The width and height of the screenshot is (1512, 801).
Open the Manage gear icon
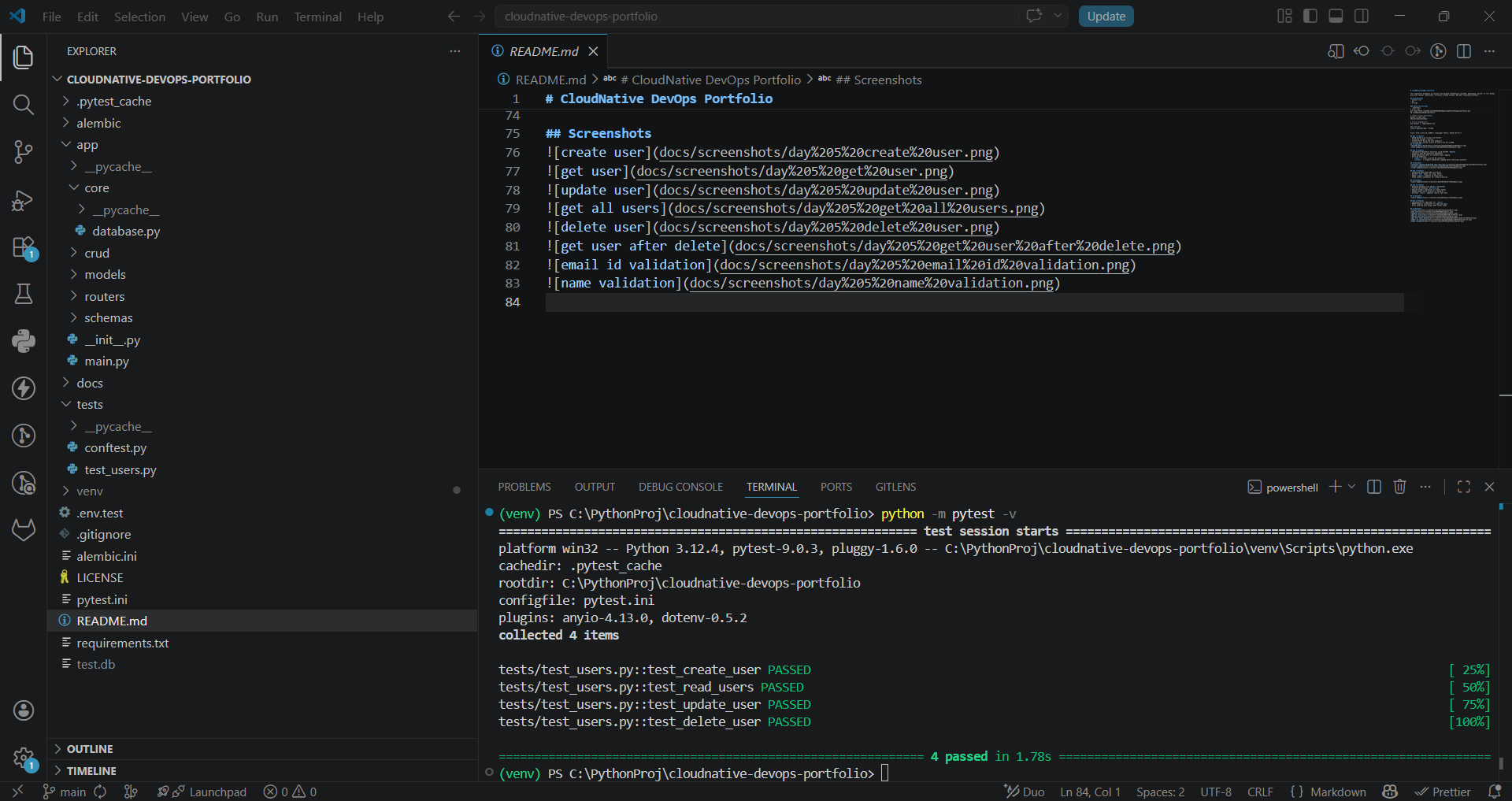[x=24, y=758]
